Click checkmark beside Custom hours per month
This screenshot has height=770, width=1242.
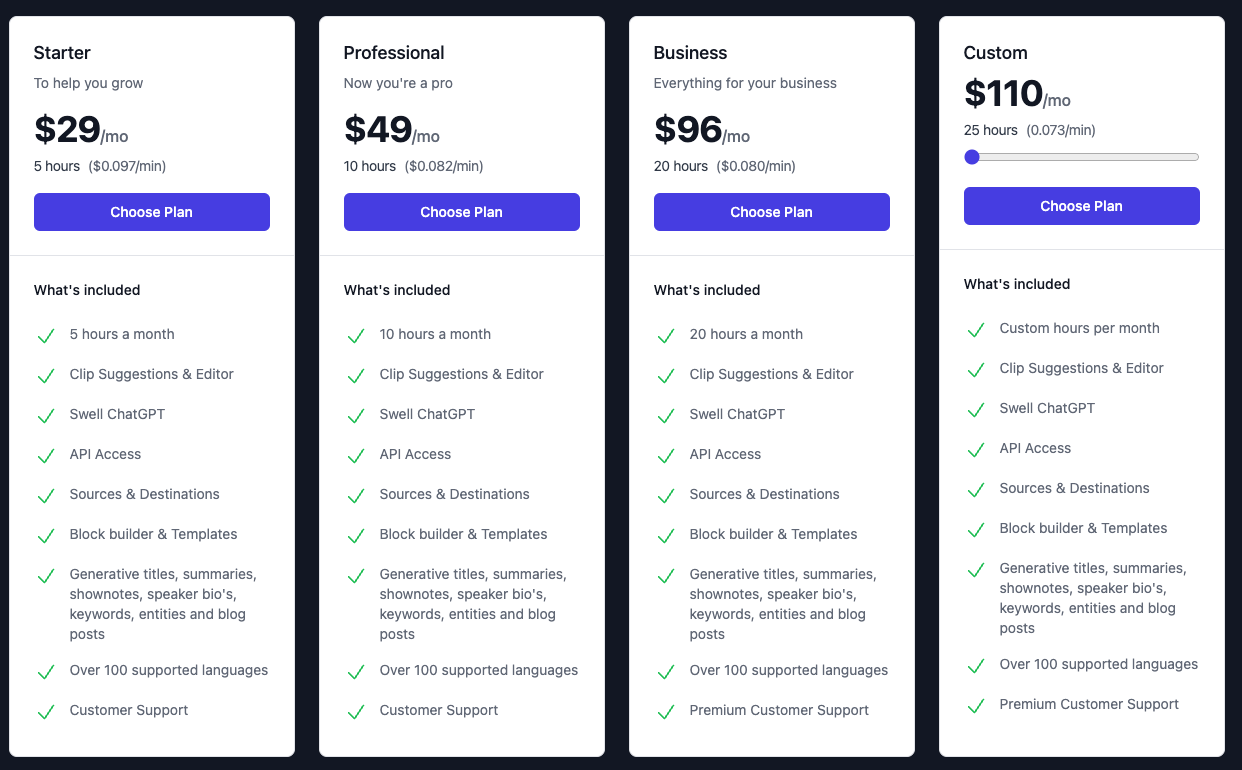point(975,330)
